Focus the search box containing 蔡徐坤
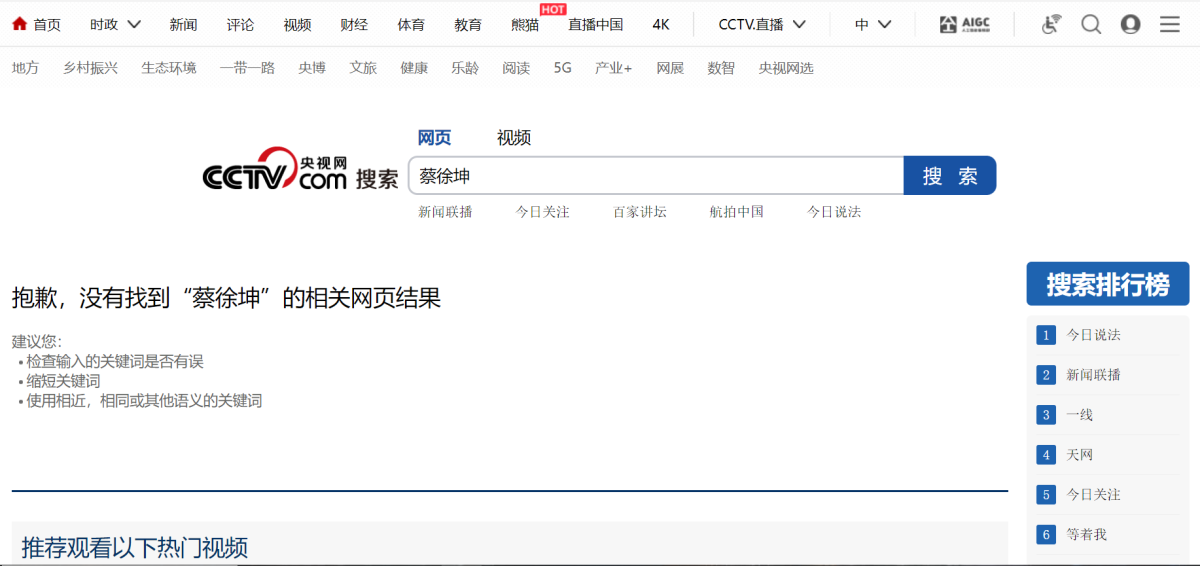The image size is (1200, 566). click(x=656, y=176)
